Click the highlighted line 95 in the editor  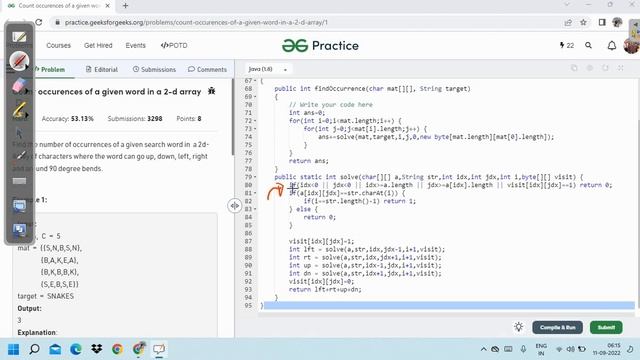(449, 305)
